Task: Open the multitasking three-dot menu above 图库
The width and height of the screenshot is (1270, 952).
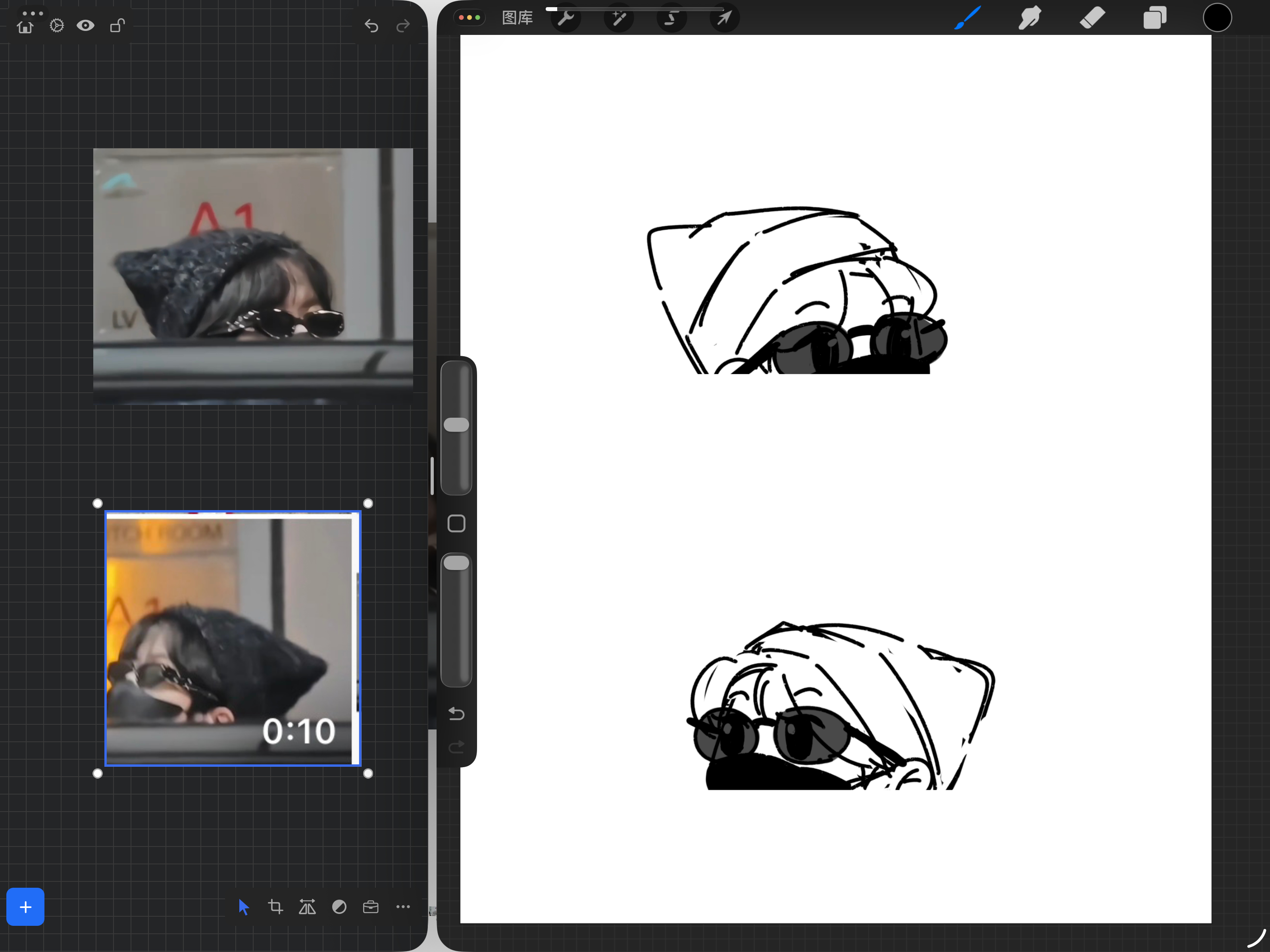Action: click(x=469, y=18)
